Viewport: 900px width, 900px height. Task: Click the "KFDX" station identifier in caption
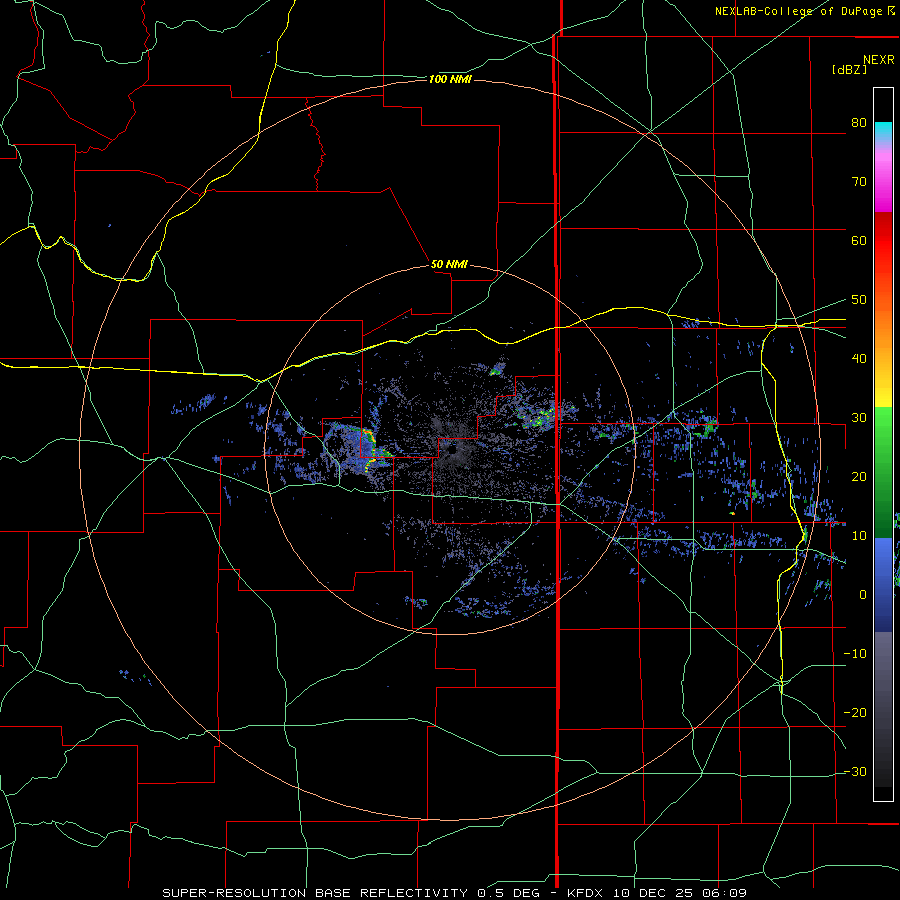pos(586,893)
